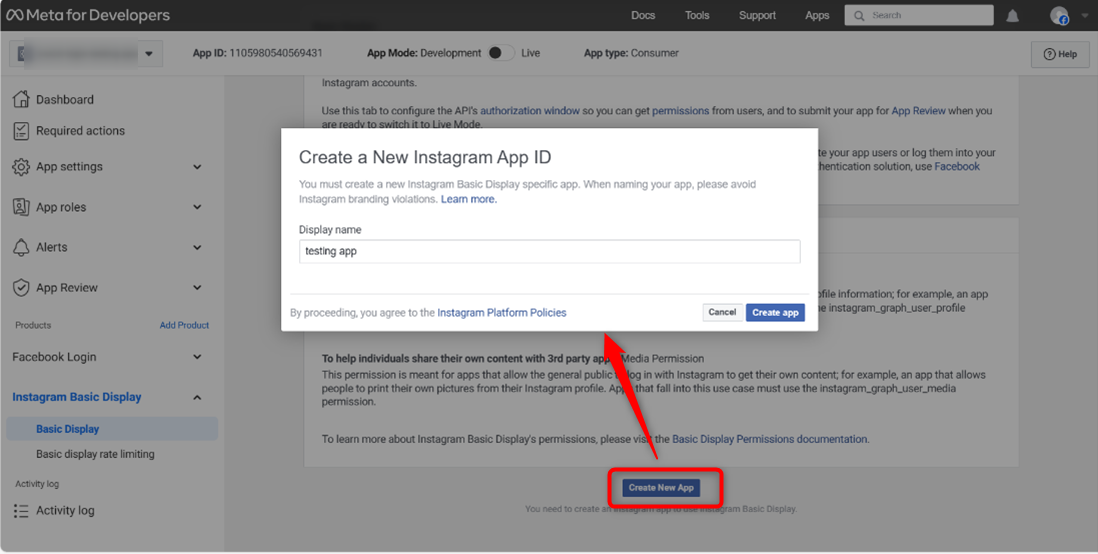Click the App settings gear icon
This screenshot has height=554, width=1098.
tap(20, 167)
